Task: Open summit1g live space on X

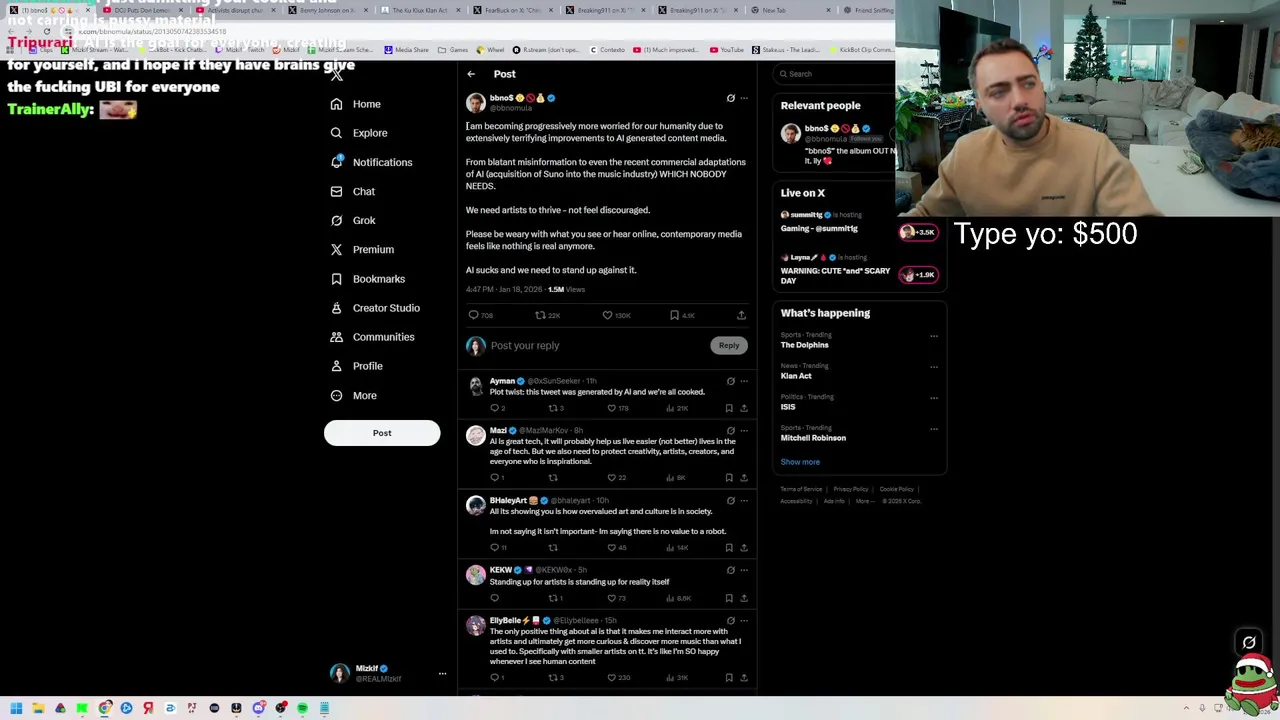Action: point(858,222)
